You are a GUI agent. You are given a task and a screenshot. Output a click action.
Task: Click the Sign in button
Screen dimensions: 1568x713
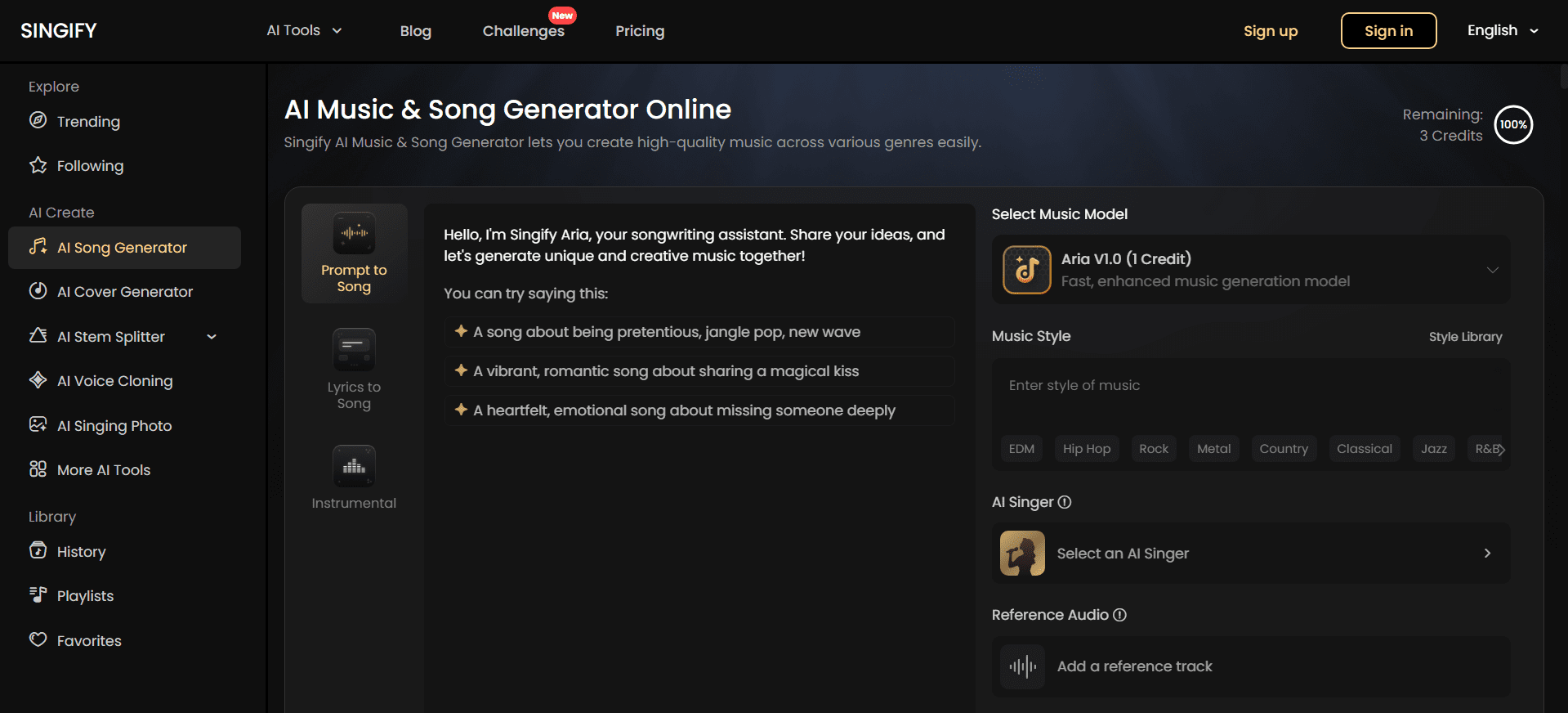pyautogui.click(x=1388, y=31)
